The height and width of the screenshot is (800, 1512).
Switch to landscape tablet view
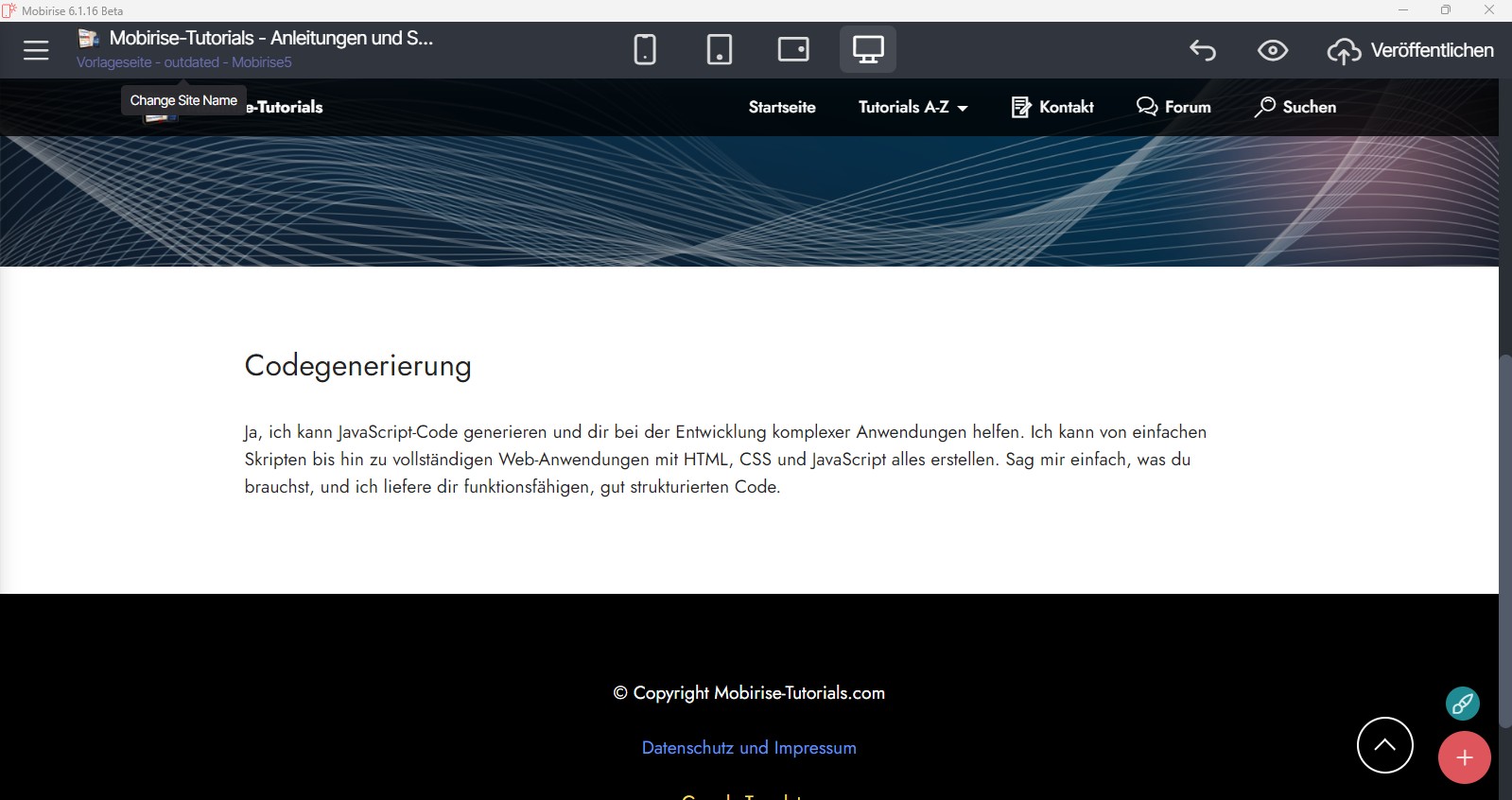pyautogui.click(x=793, y=49)
